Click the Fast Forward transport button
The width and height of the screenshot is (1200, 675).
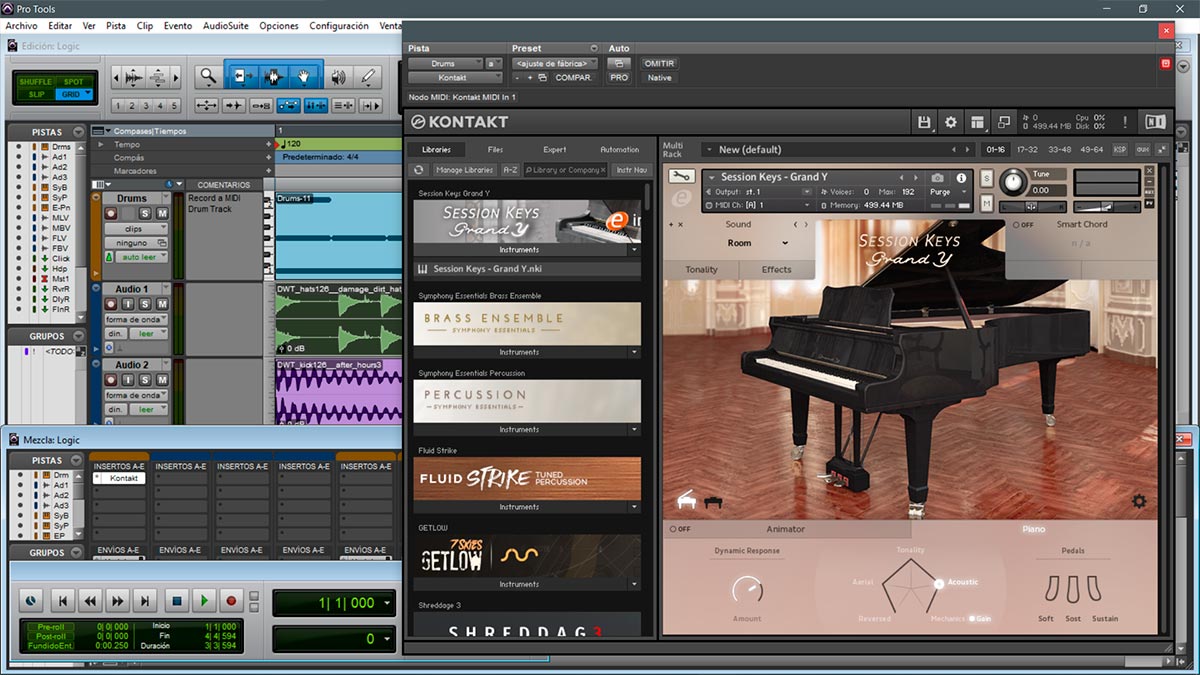pyautogui.click(x=119, y=601)
